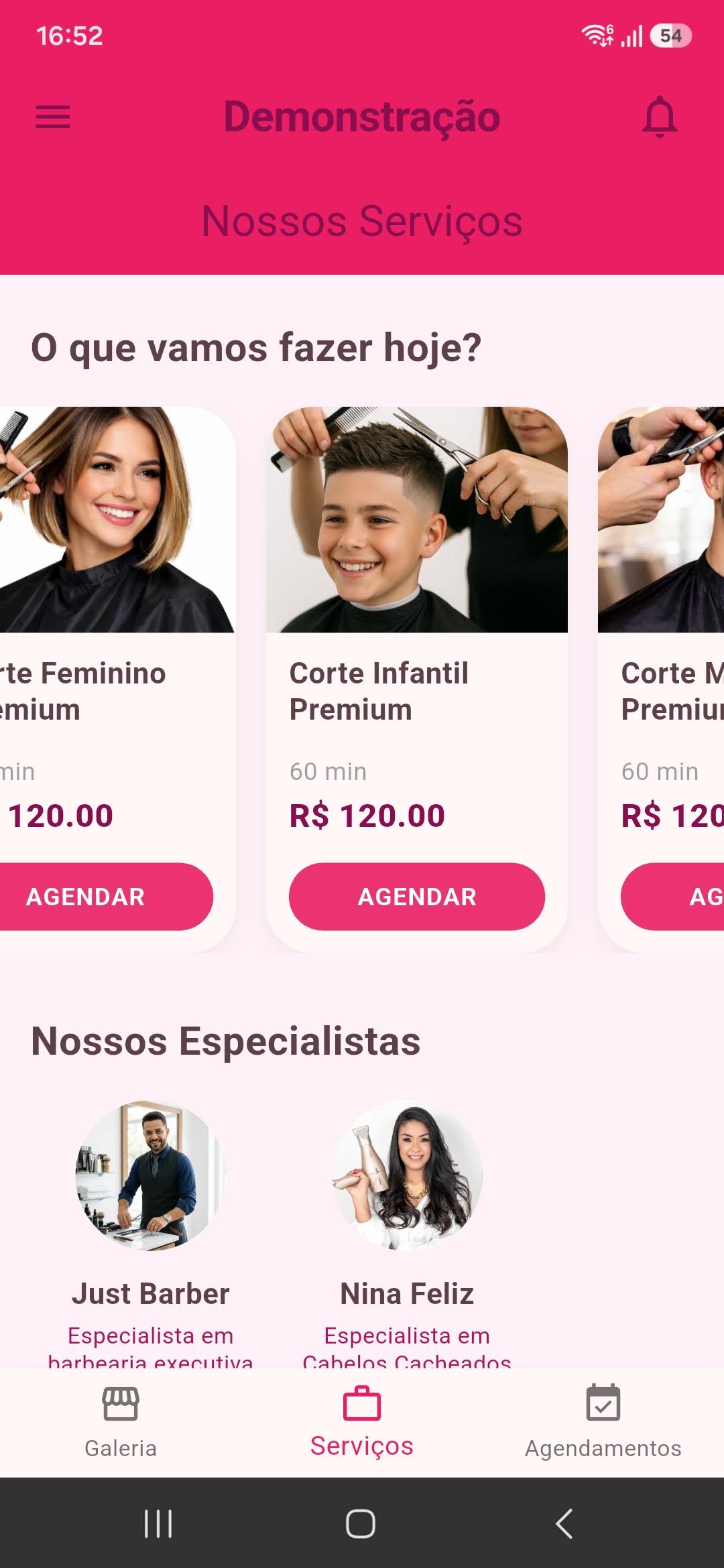Tap the notifications bell icon

pos(660,117)
